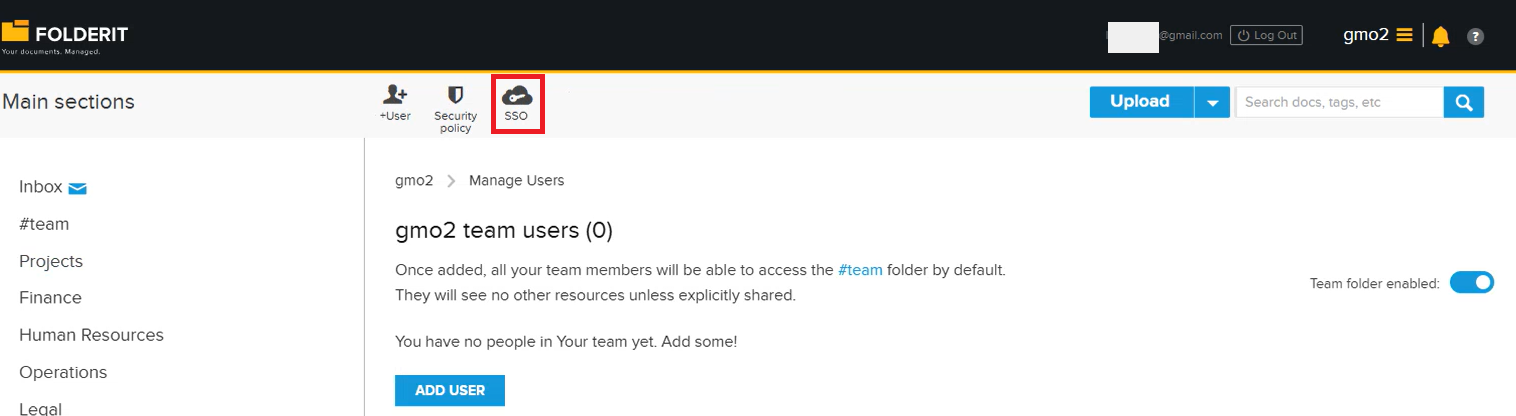
Task: Click the ADD USER button
Action: pyautogui.click(x=450, y=390)
